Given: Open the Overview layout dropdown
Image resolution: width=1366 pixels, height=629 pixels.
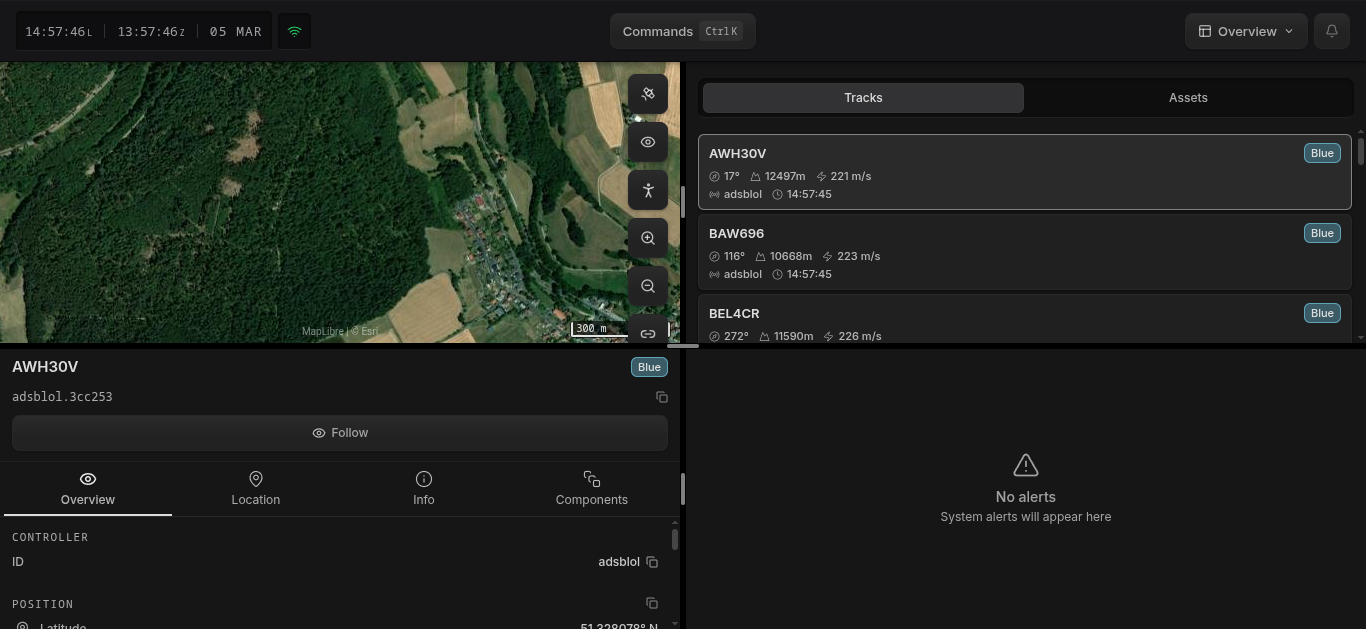Looking at the screenshot, I should (x=1245, y=31).
